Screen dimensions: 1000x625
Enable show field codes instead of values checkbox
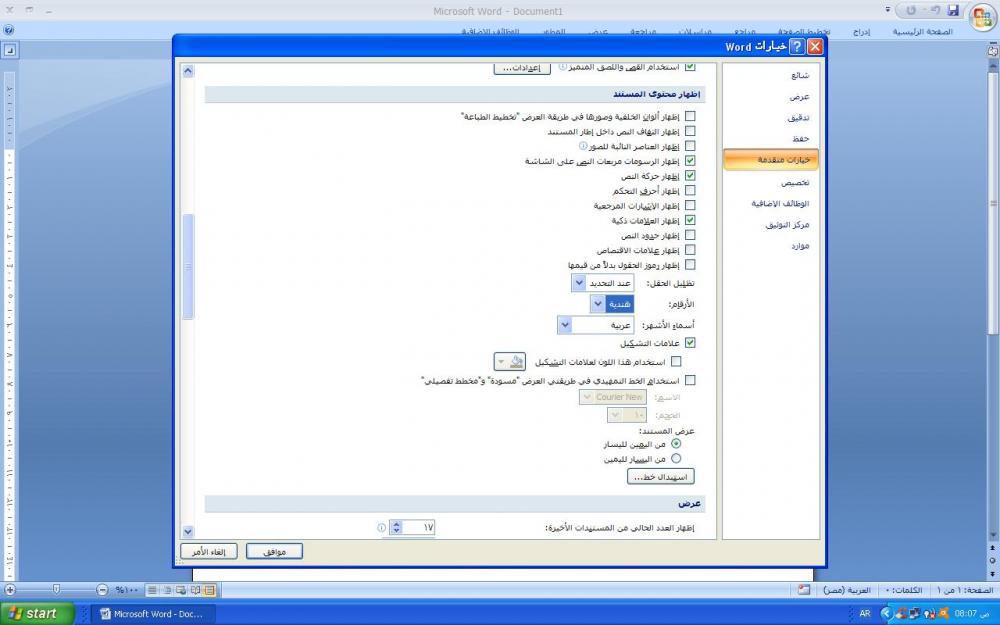(x=690, y=265)
